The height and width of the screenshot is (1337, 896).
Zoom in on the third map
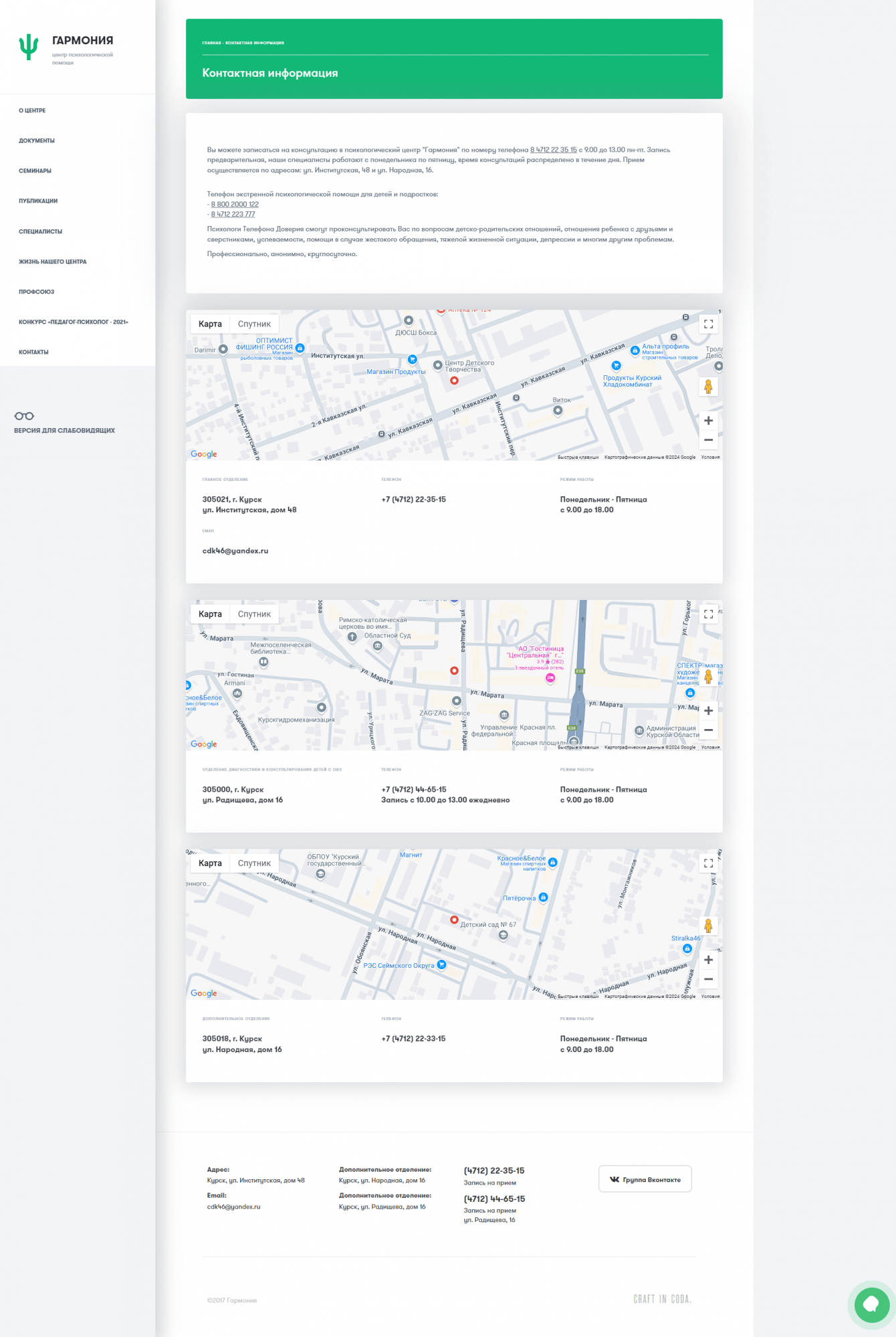click(708, 960)
